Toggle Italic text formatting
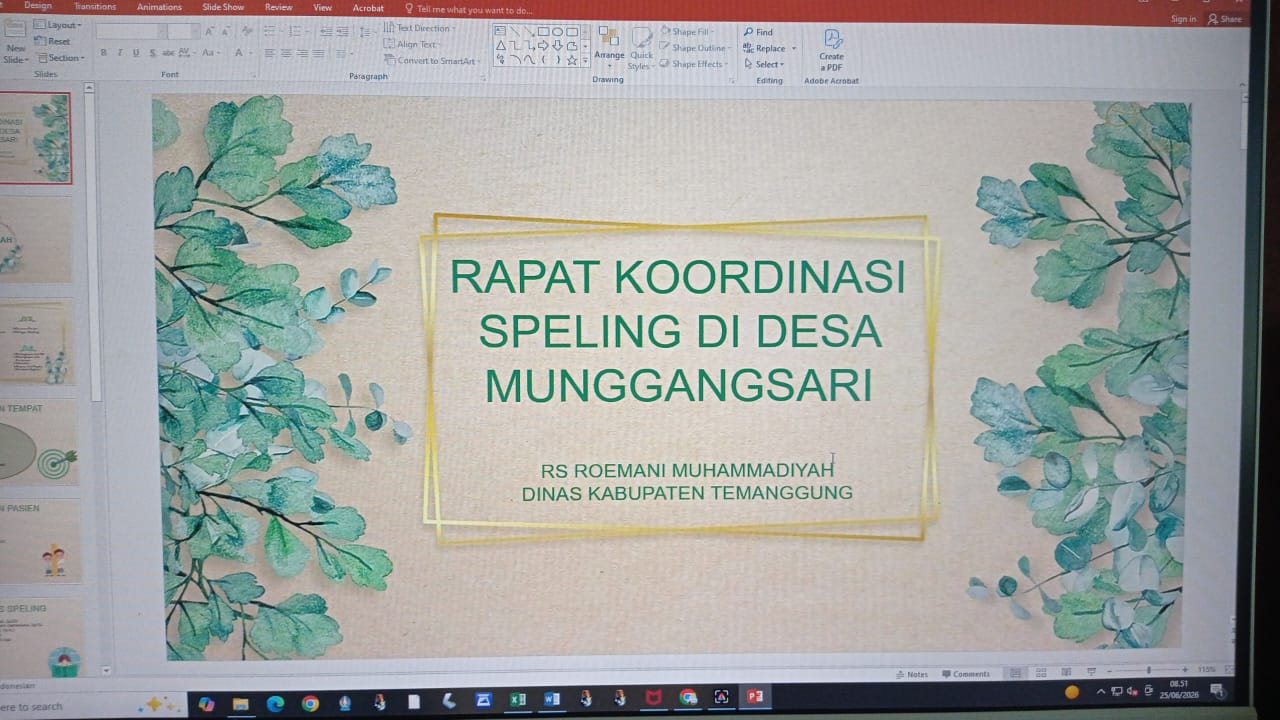1280x720 pixels. coord(119,53)
